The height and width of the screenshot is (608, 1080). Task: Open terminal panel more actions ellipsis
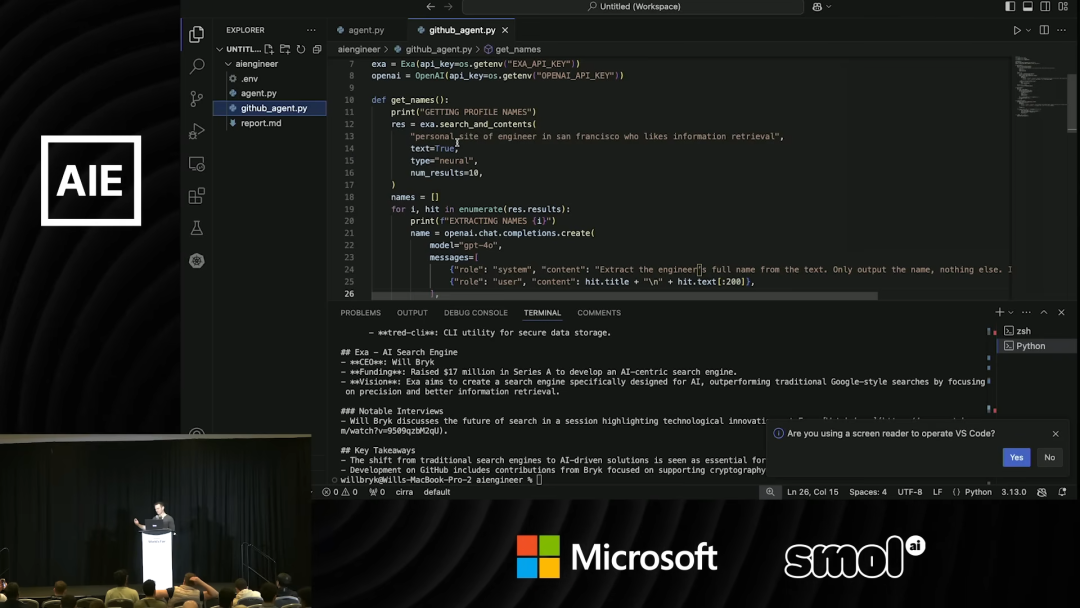[1026, 312]
